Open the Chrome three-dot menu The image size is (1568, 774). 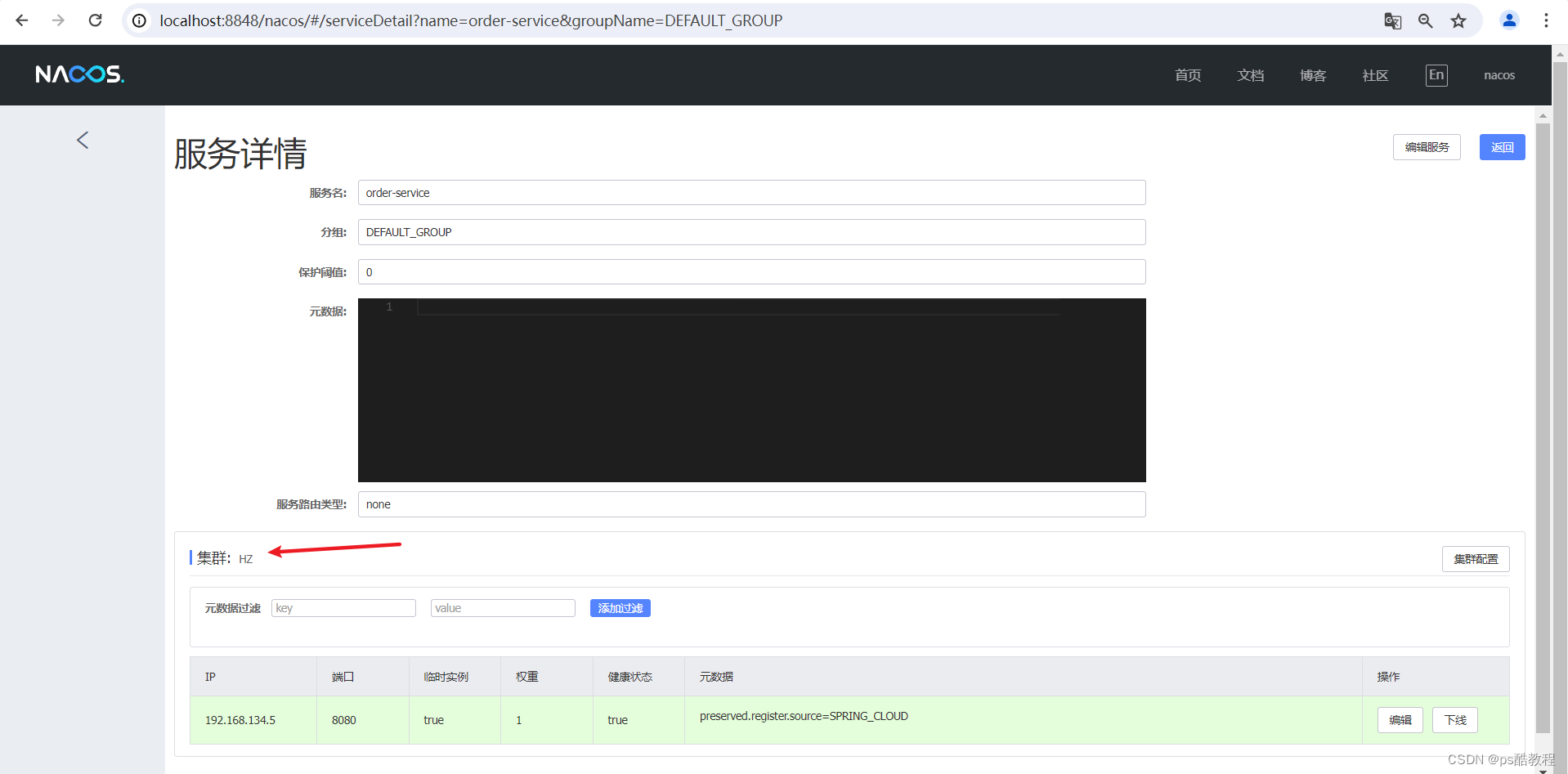pyautogui.click(x=1546, y=20)
